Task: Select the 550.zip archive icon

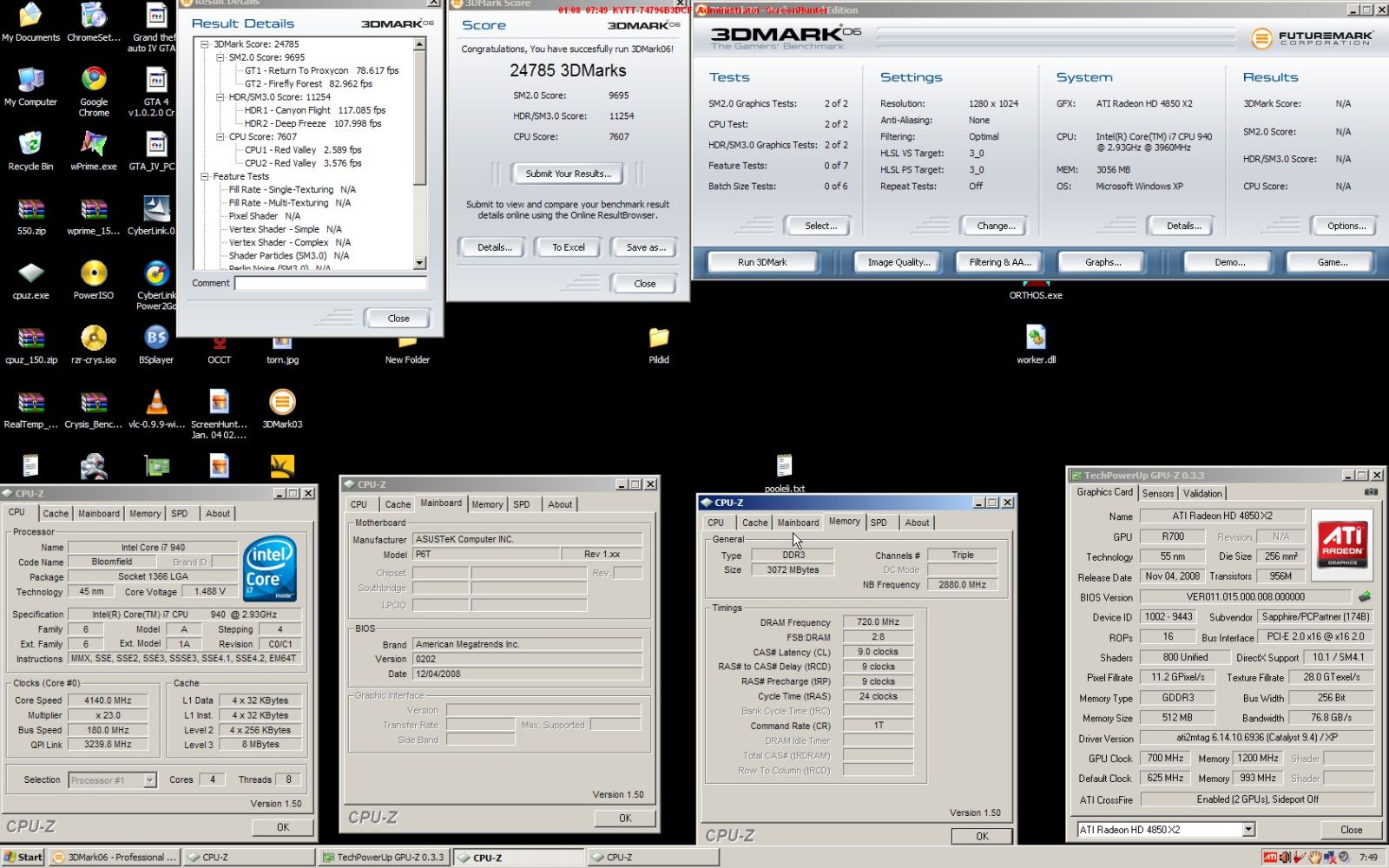Action: [x=30, y=215]
